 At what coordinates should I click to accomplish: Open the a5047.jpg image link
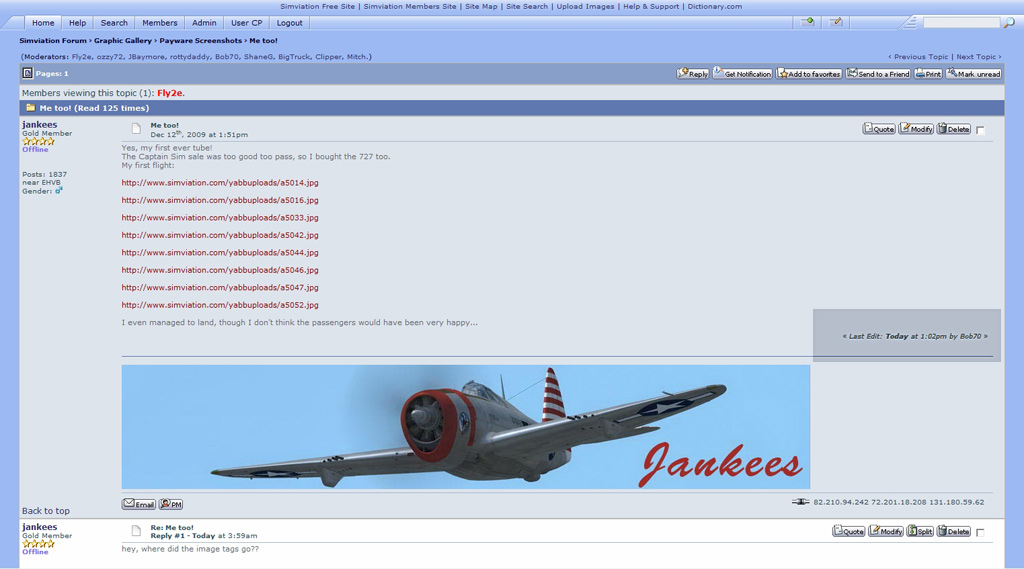click(x=220, y=287)
